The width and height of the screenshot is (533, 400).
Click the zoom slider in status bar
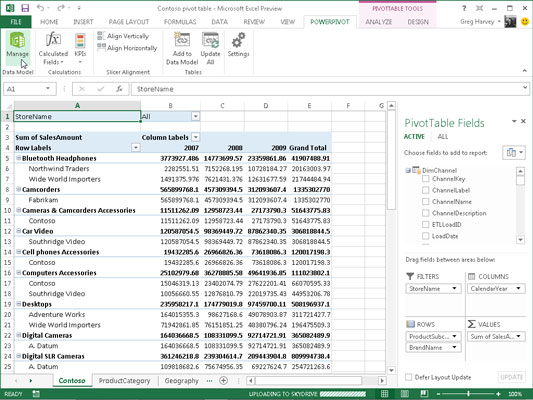[x=468, y=394]
